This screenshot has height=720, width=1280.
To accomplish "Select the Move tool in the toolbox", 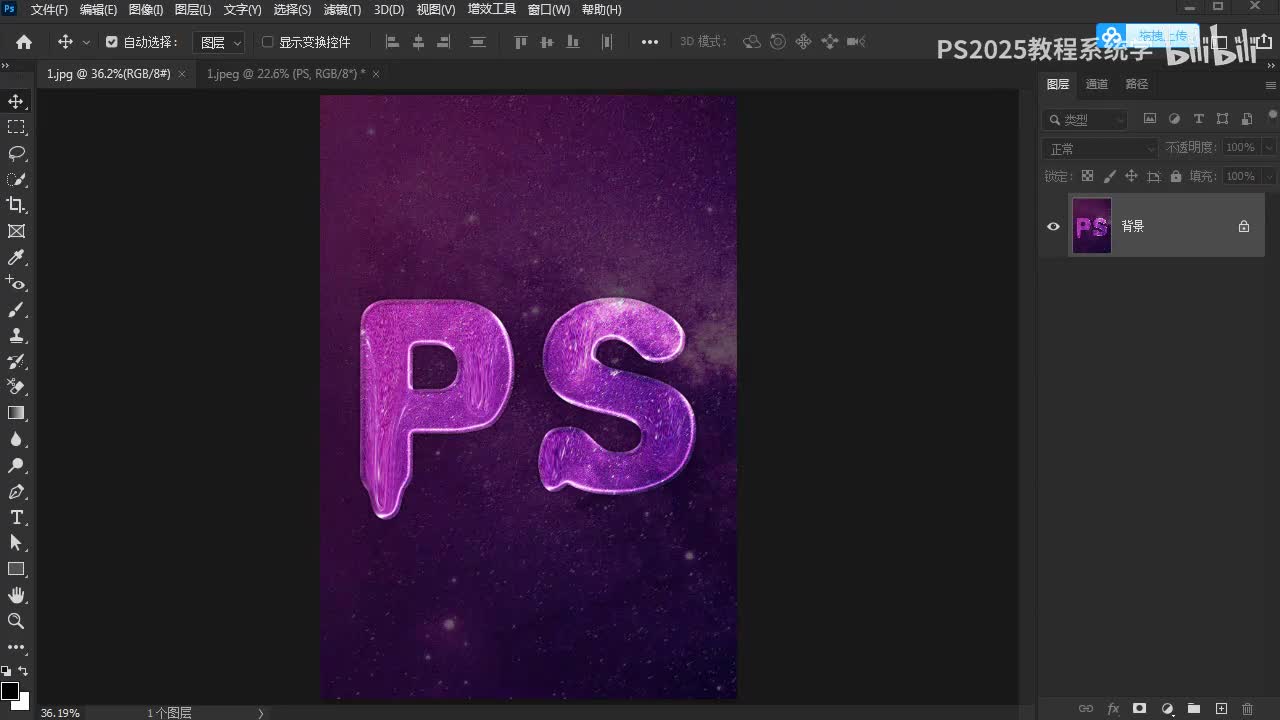I will pyautogui.click(x=16, y=101).
